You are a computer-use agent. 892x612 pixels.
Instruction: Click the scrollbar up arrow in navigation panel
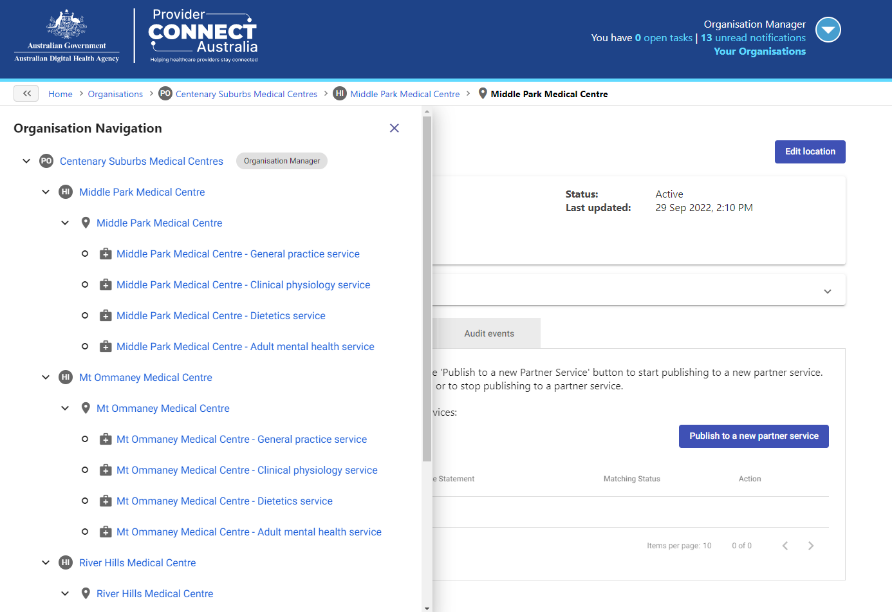(x=427, y=112)
